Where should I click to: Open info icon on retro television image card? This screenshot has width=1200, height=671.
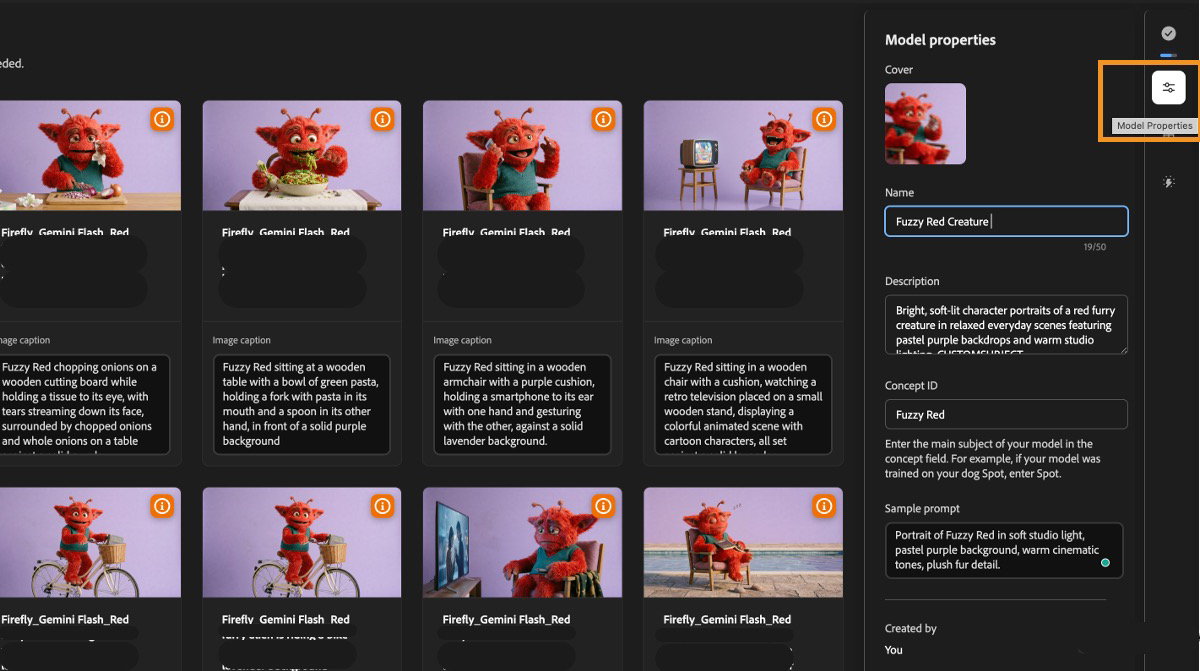pos(824,119)
